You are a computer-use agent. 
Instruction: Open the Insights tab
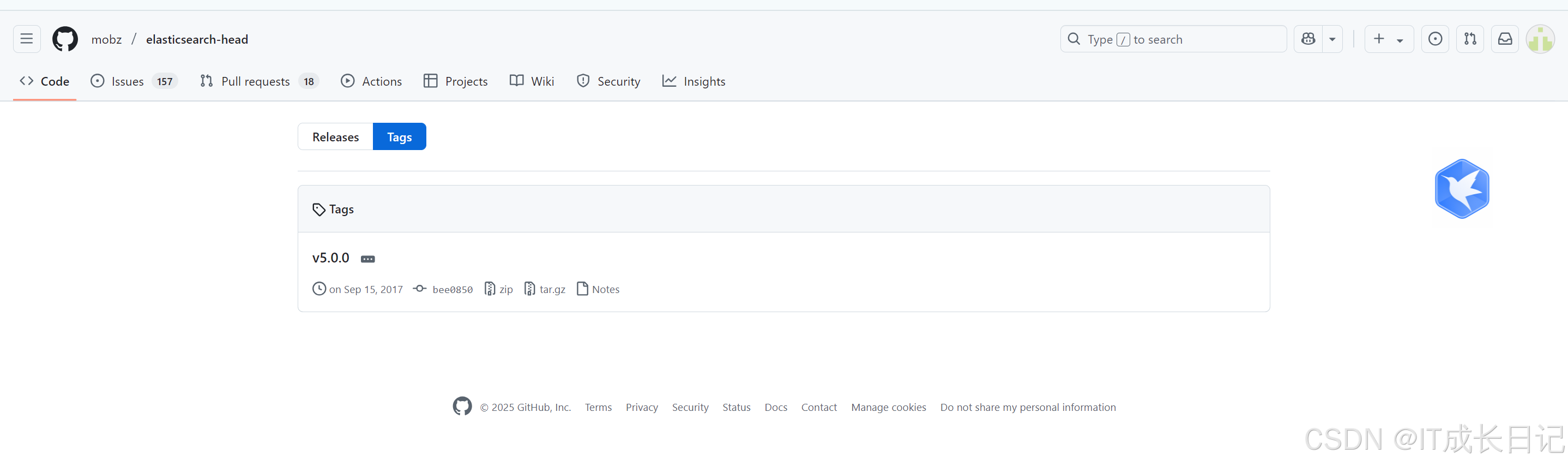coord(694,81)
